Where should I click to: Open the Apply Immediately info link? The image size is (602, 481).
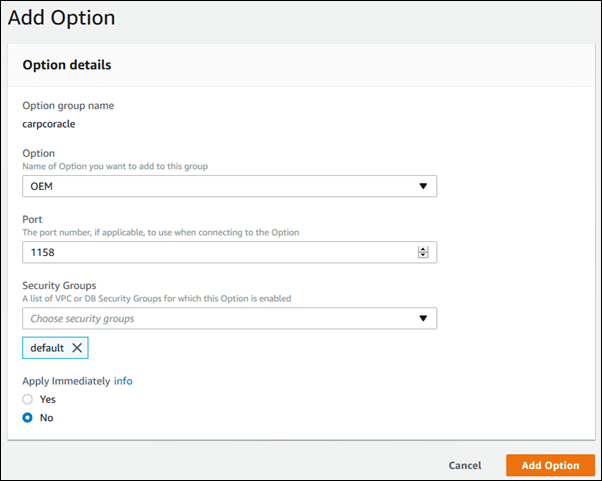tap(122, 381)
